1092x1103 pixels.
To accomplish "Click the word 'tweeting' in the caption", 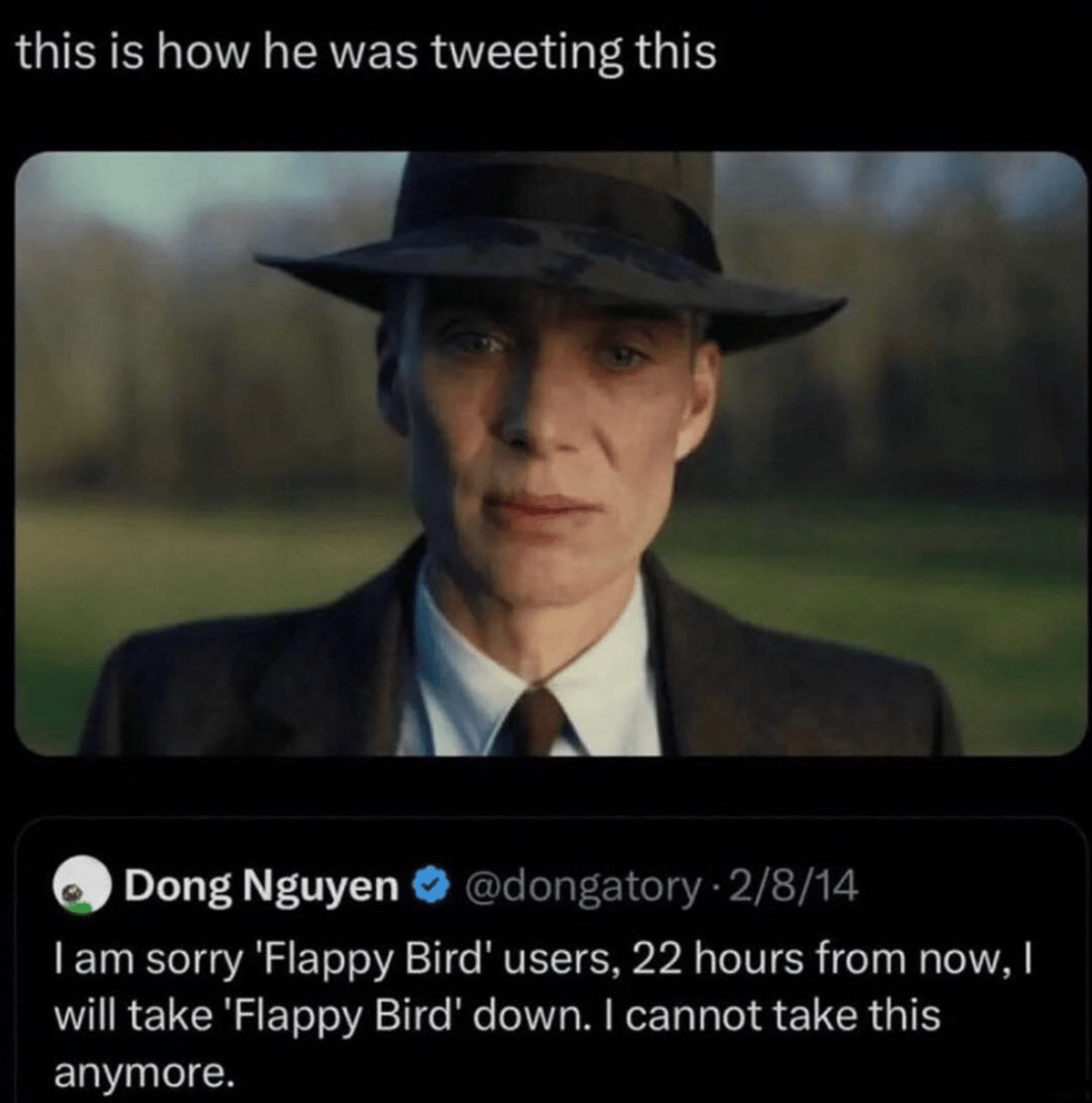I will (527, 55).
